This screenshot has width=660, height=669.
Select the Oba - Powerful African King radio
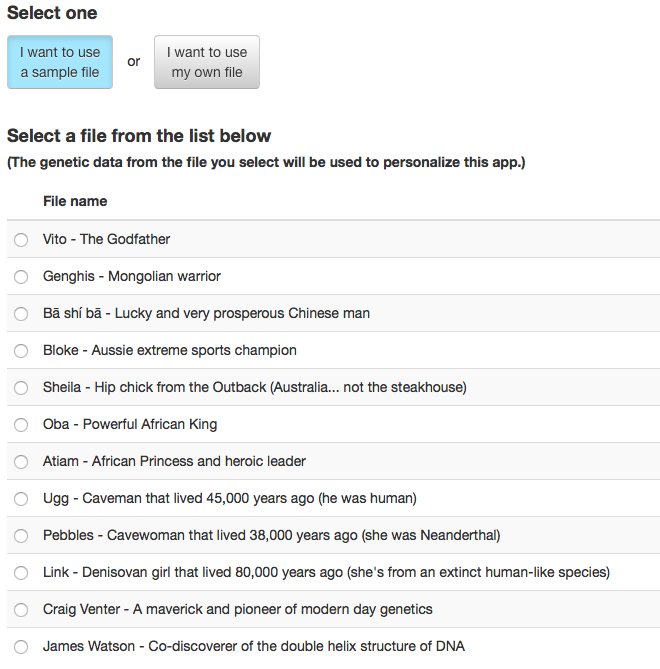(x=21, y=425)
